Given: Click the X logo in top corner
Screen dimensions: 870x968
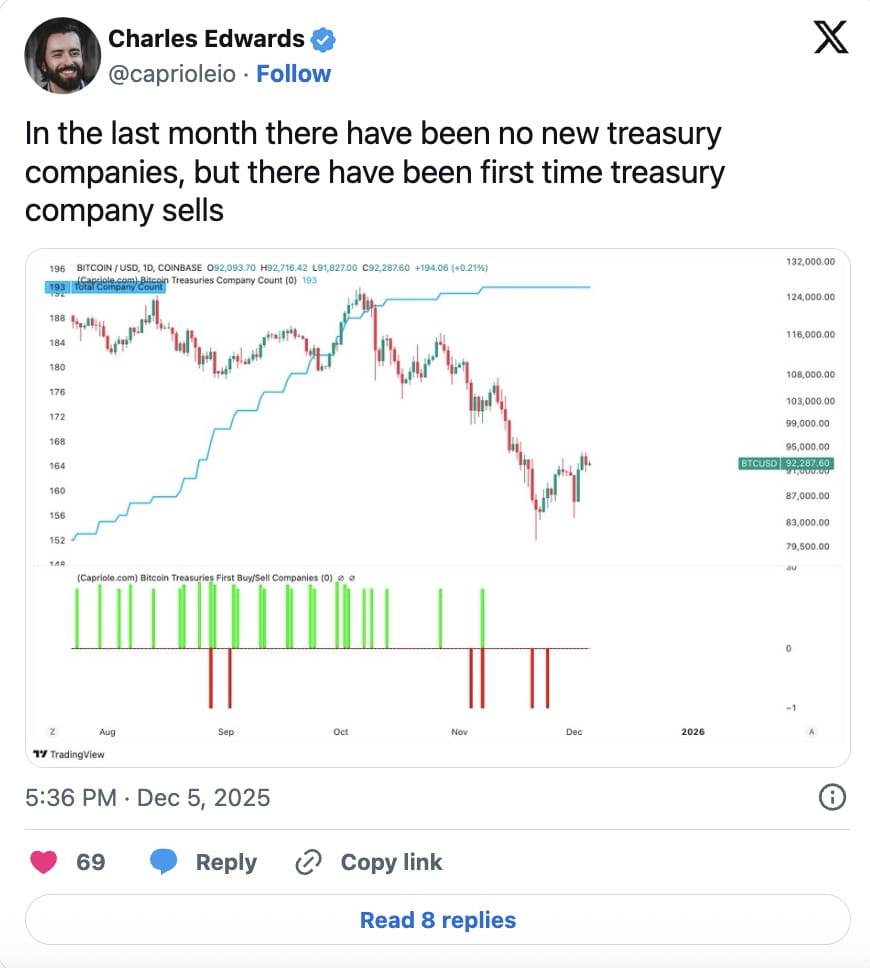Looking at the screenshot, I should pyautogui.click(x=831, y=37).
